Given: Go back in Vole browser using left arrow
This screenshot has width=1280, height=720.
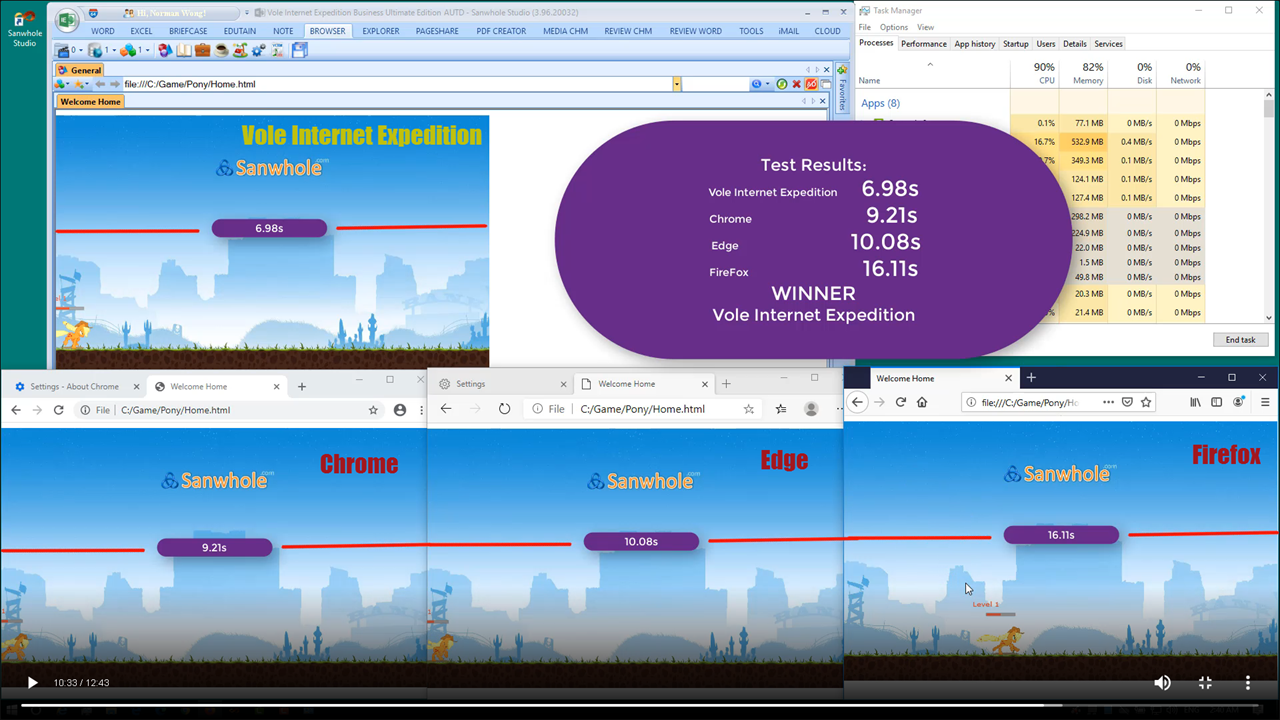Looking at the screenshot, I should click(100, 84).
